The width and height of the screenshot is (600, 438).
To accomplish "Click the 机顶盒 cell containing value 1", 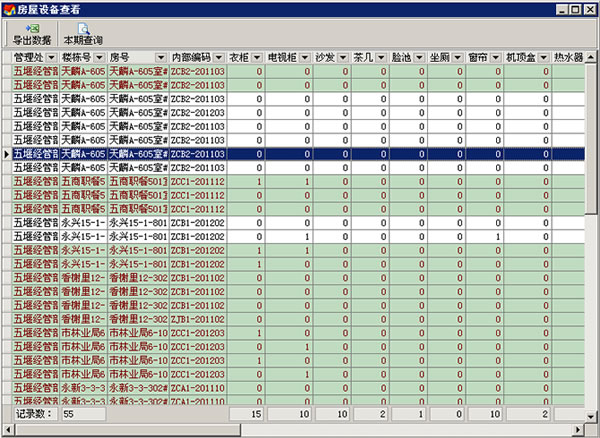I will click(x=525, y=236).
